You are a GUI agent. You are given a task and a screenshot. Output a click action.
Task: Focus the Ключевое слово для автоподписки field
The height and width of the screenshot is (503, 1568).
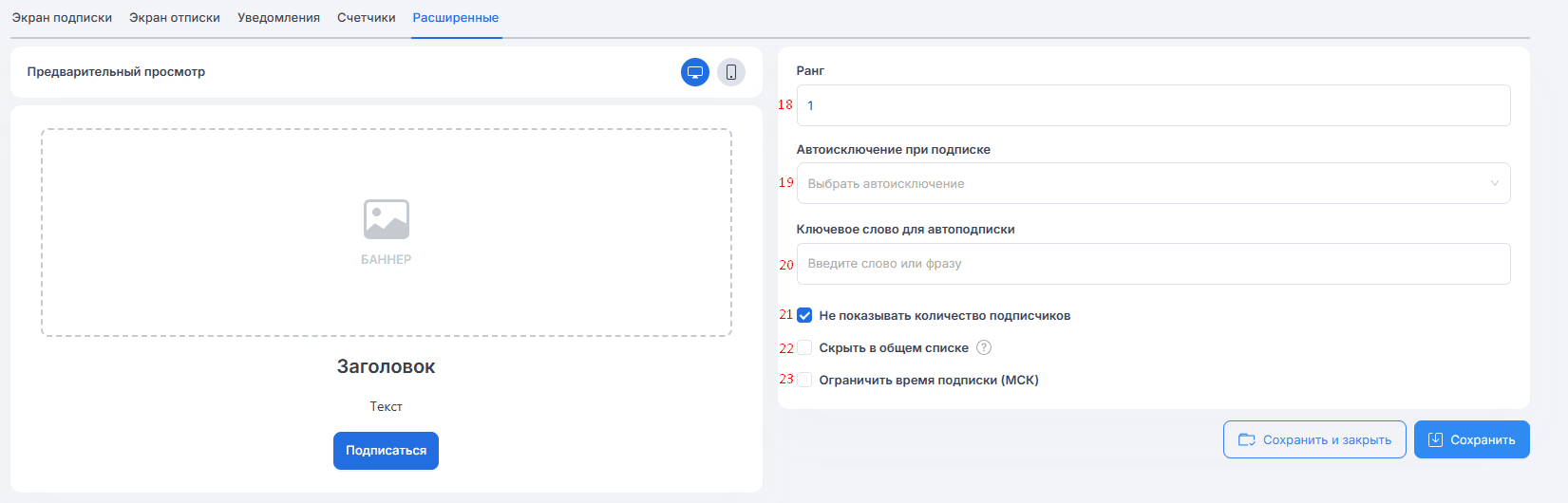tap(1153, 264)
